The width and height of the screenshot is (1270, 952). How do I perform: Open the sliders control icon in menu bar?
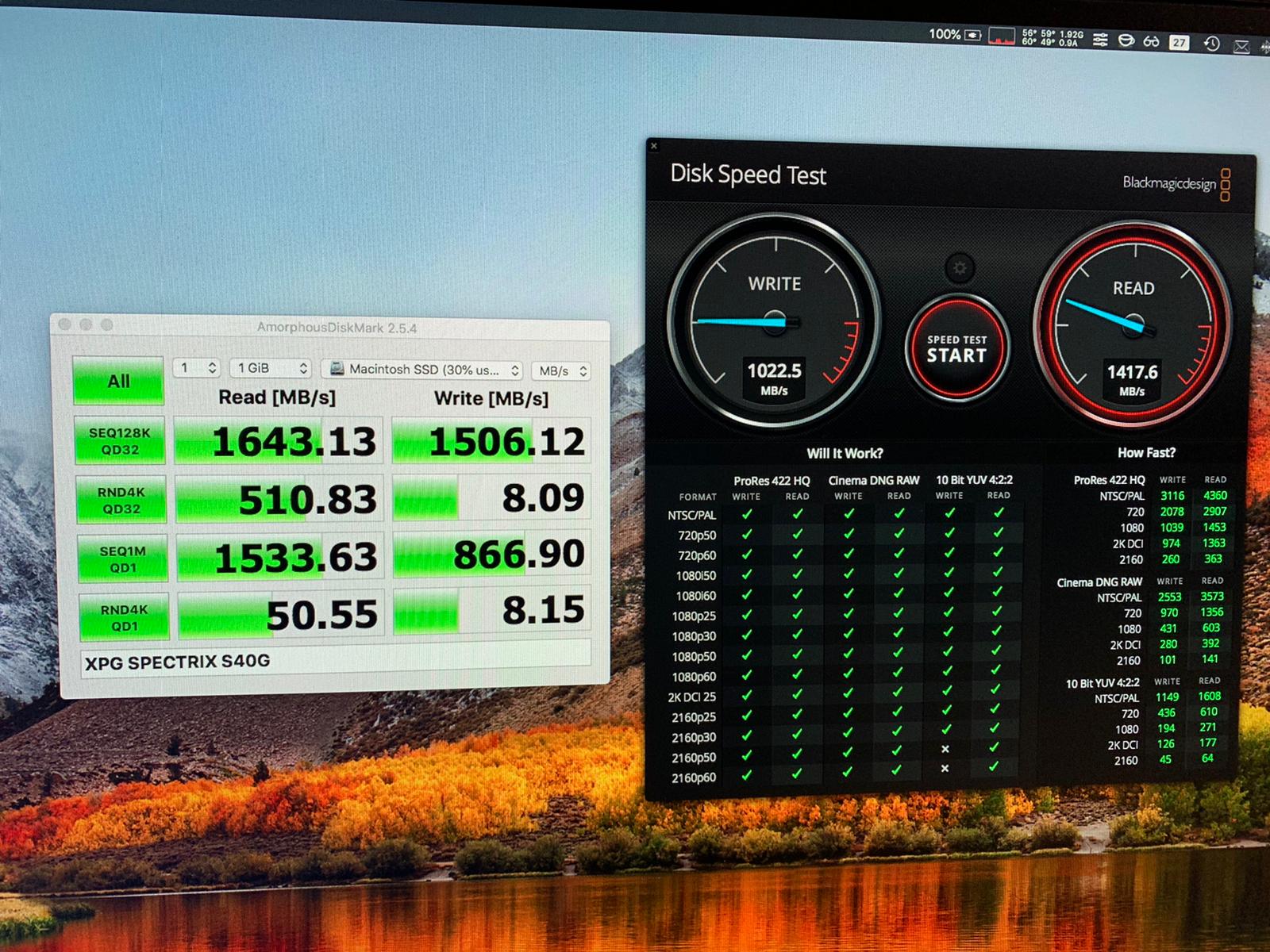(x=1100, y=40)
